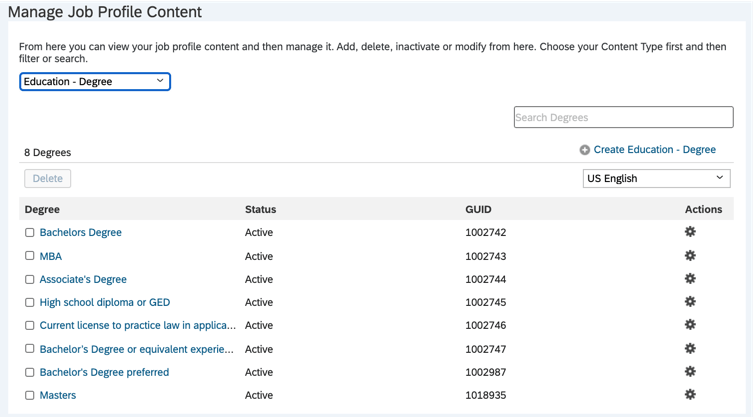Viewport: 754px width, 417px height.
Task: Select the MBA row checkbox
Action: point(30,256)
